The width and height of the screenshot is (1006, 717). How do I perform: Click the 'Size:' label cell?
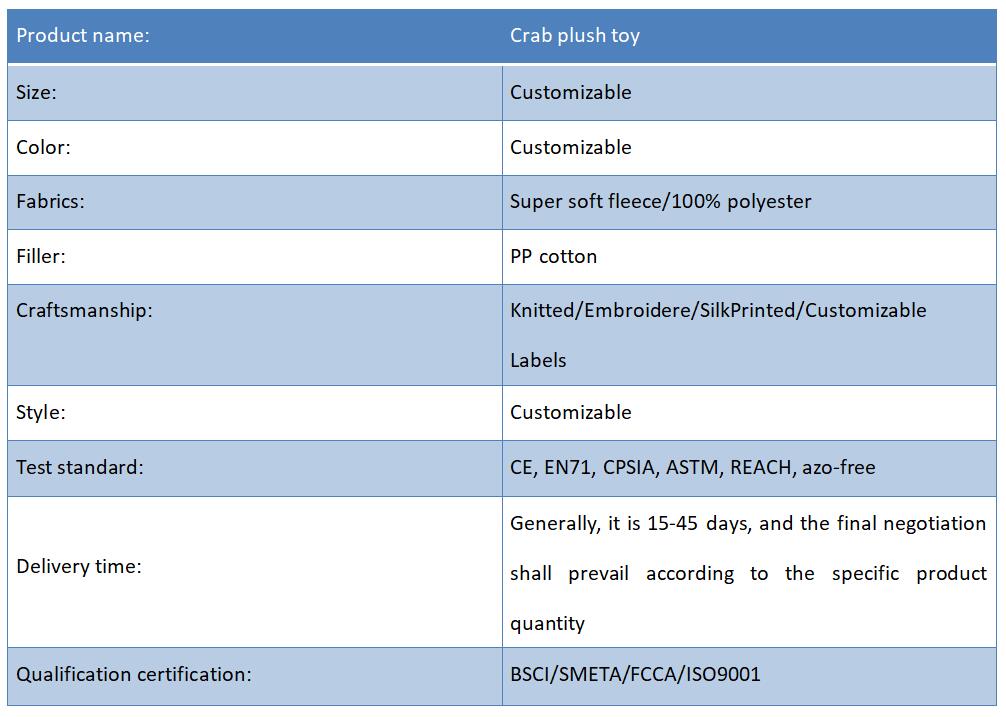pyautogui.click(x=255, y=92)
